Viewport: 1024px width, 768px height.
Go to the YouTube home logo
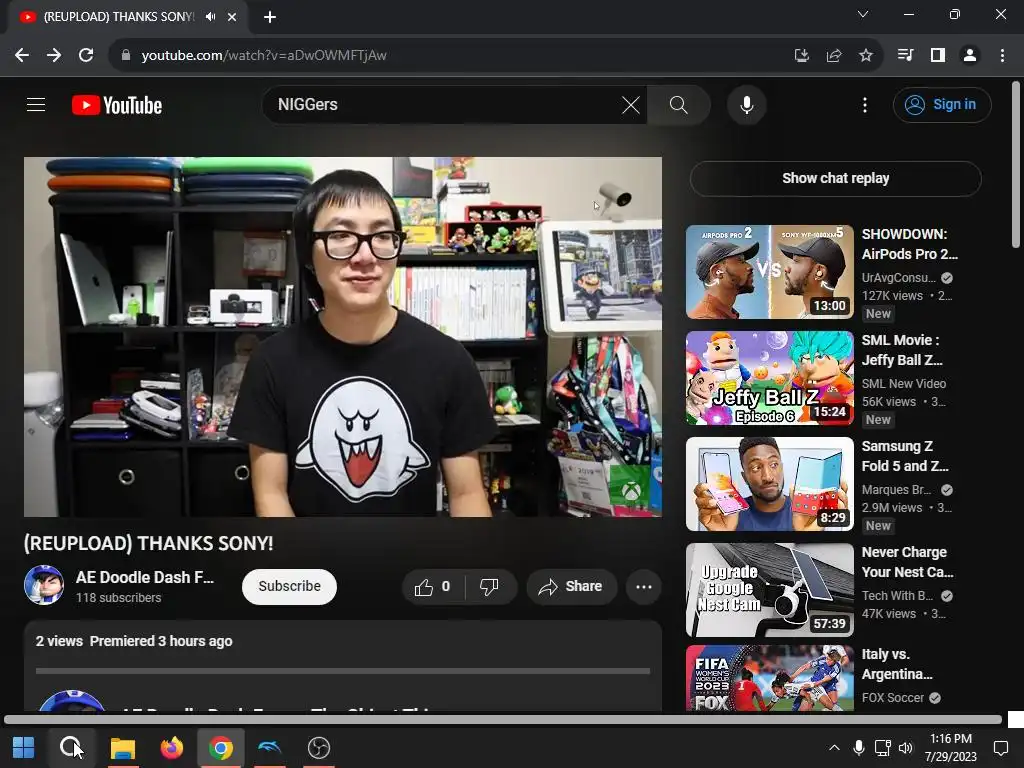117,105
